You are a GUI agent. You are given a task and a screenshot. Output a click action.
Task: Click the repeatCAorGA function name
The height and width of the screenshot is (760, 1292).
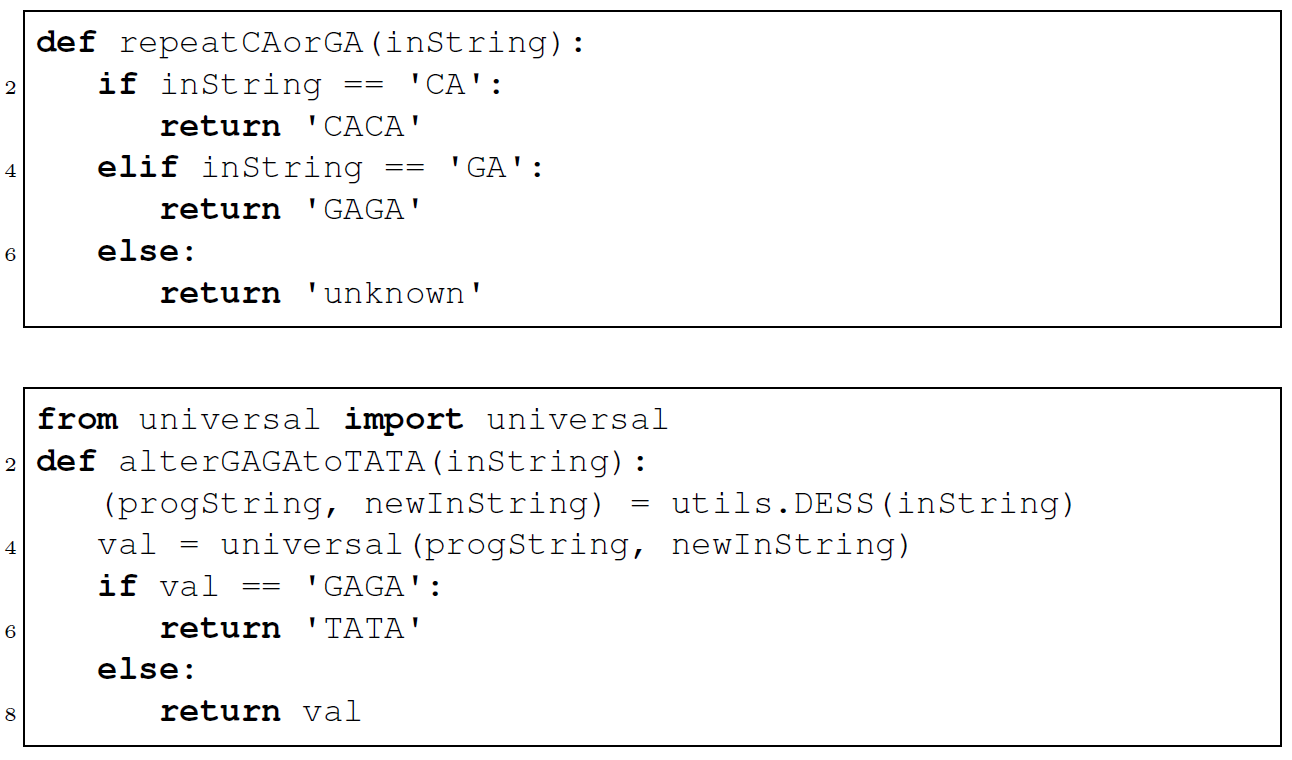pyautogui.click(x=242, y=43)
